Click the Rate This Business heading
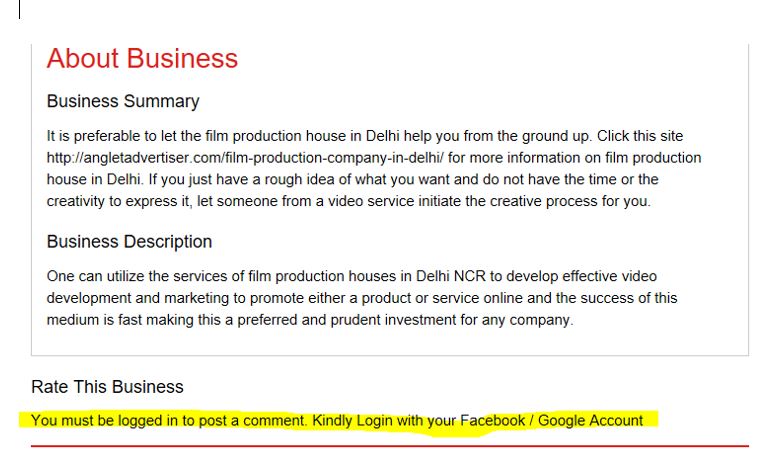Viewport: 758px width, 467px height. 107,387
